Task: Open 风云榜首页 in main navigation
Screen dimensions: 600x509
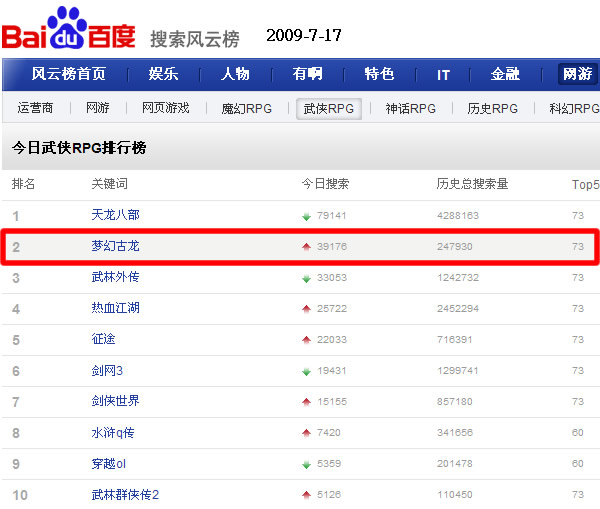Action: (x=68, y=74)
